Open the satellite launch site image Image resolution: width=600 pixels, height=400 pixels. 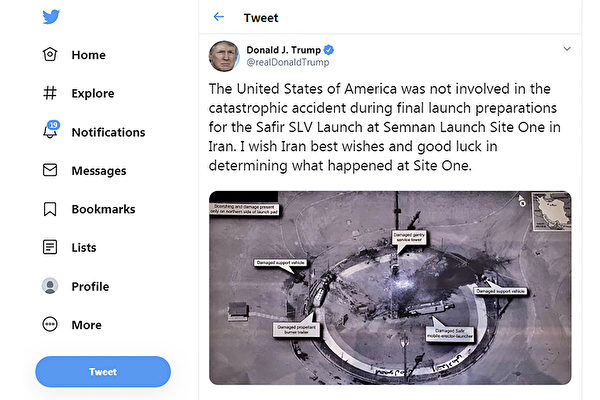click(x=390, y=287)
